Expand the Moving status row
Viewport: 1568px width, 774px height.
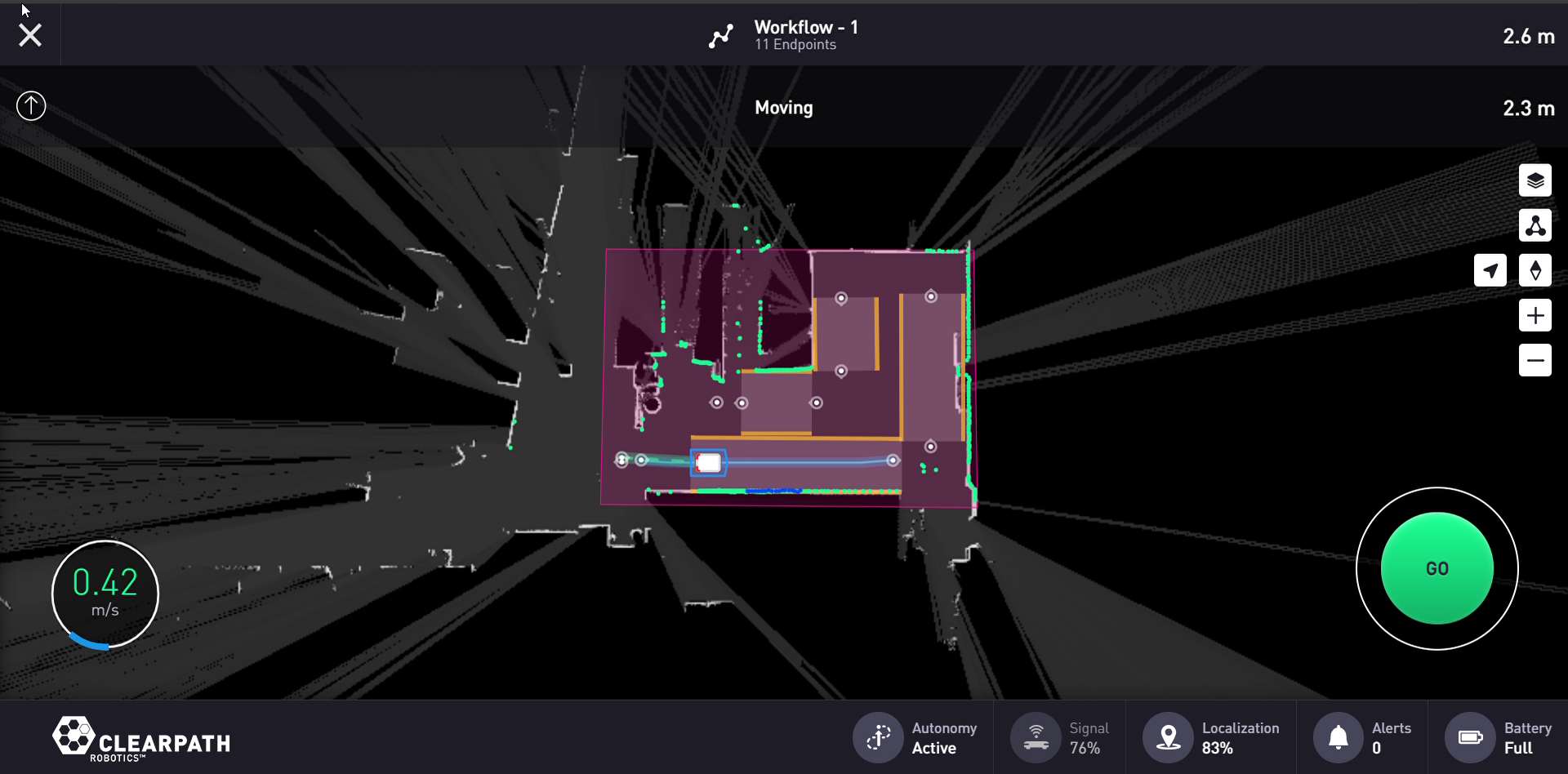pyautogui.click(x=783, y=108)
